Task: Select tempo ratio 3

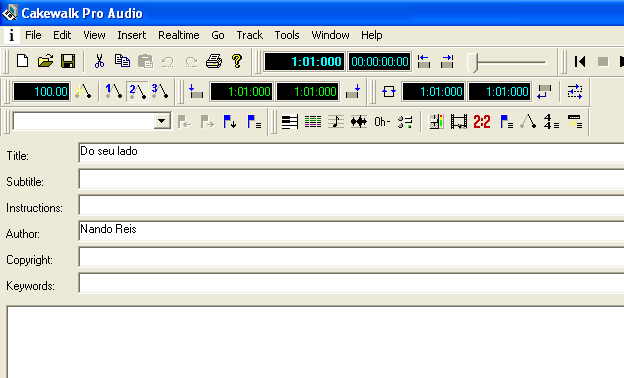Action: coord(160,92)
